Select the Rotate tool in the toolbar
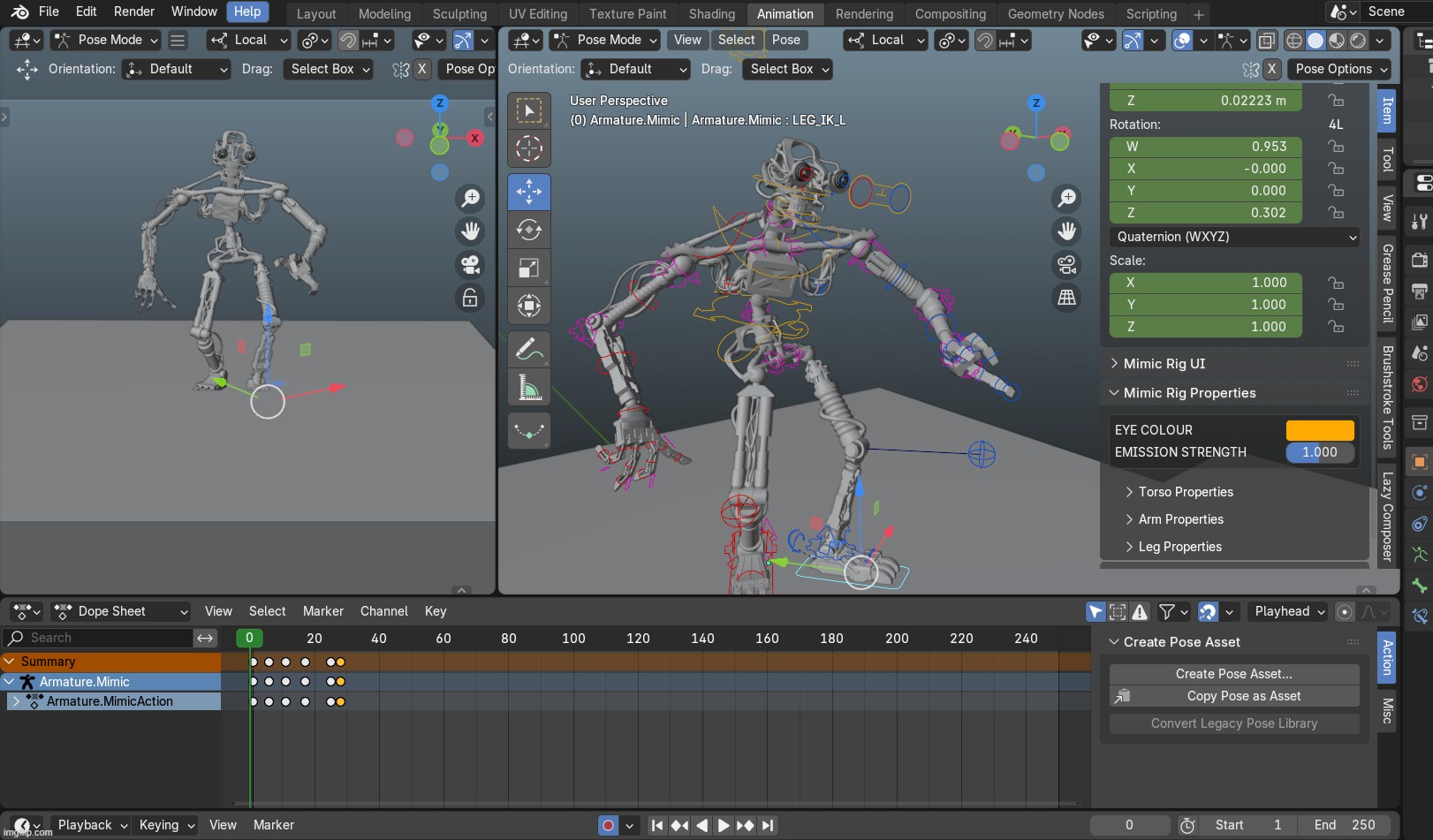This screenshot has height=840, width=1433. [x=528, y=231]
